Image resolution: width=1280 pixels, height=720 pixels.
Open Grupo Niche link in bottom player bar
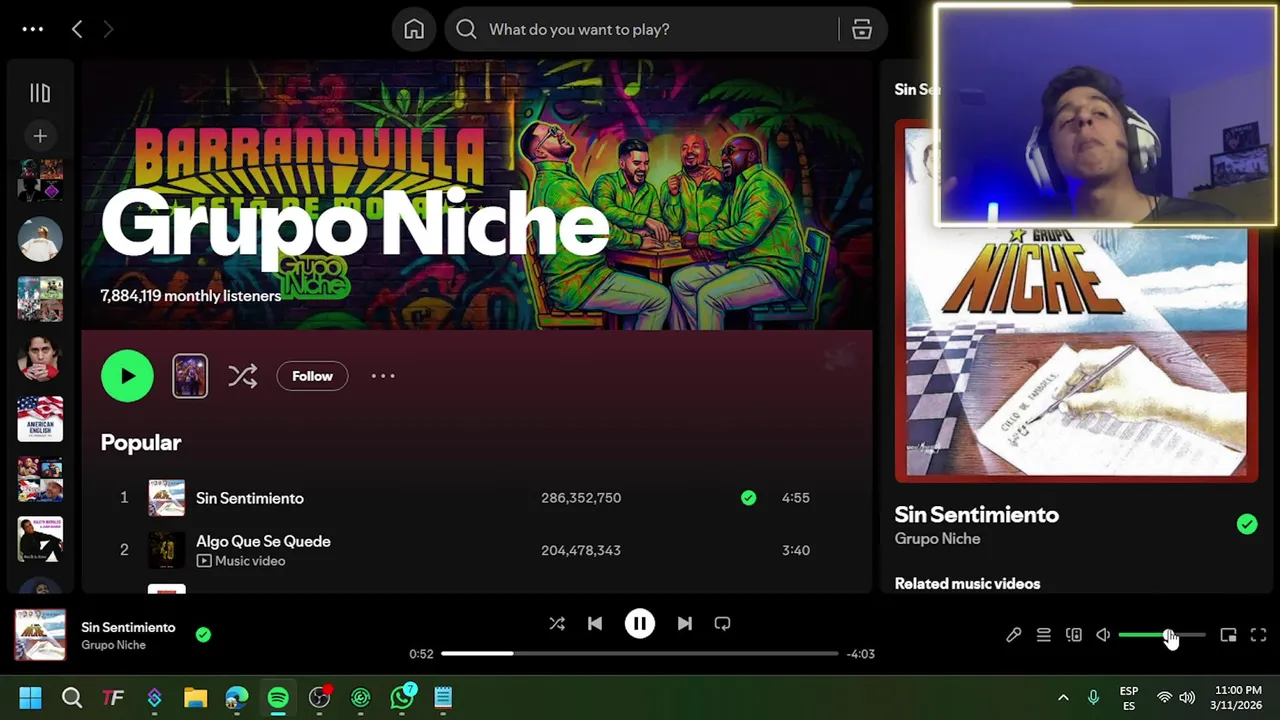[x=113, y=645]
